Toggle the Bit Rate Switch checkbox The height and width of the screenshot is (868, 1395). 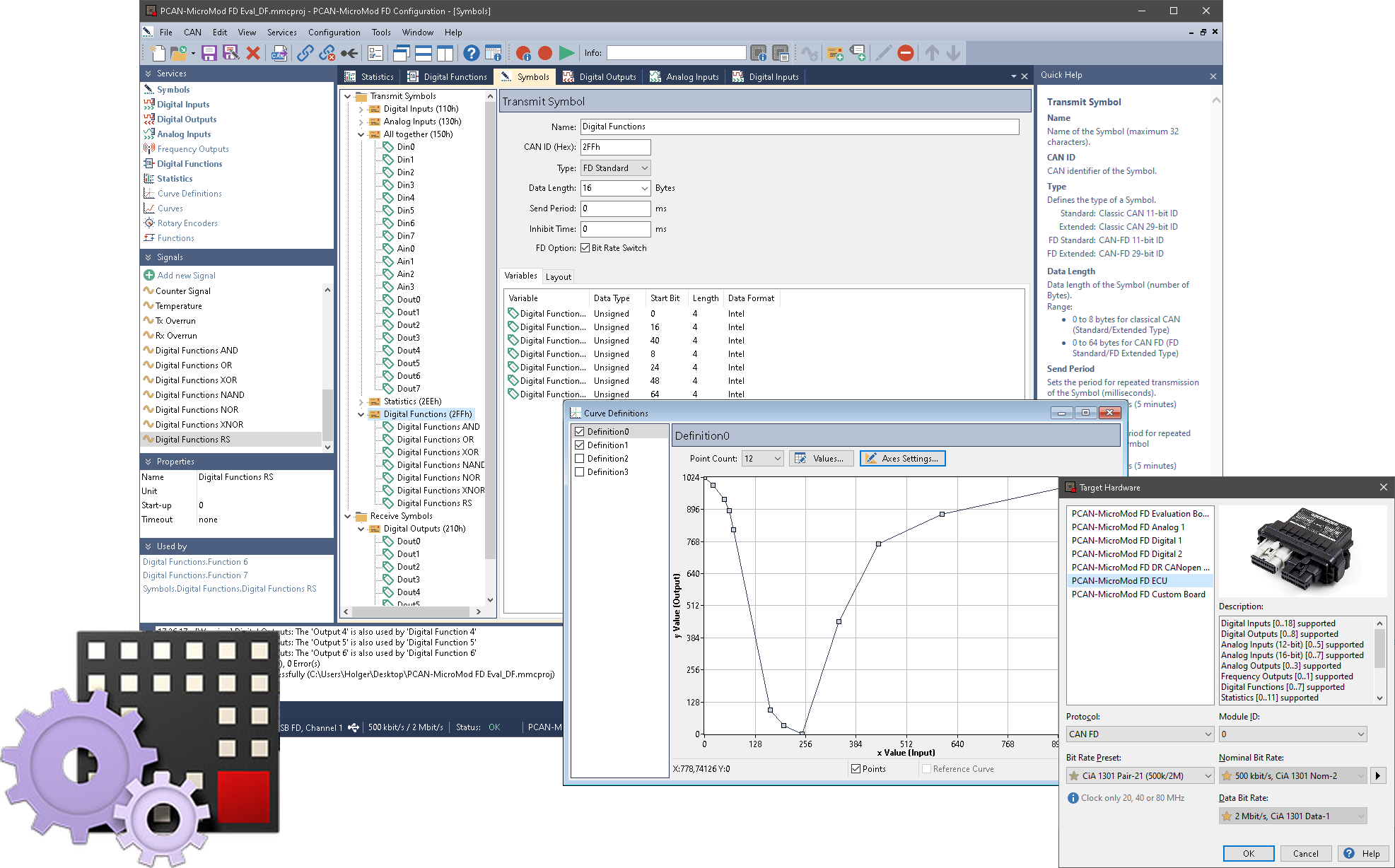click(585, 248)
